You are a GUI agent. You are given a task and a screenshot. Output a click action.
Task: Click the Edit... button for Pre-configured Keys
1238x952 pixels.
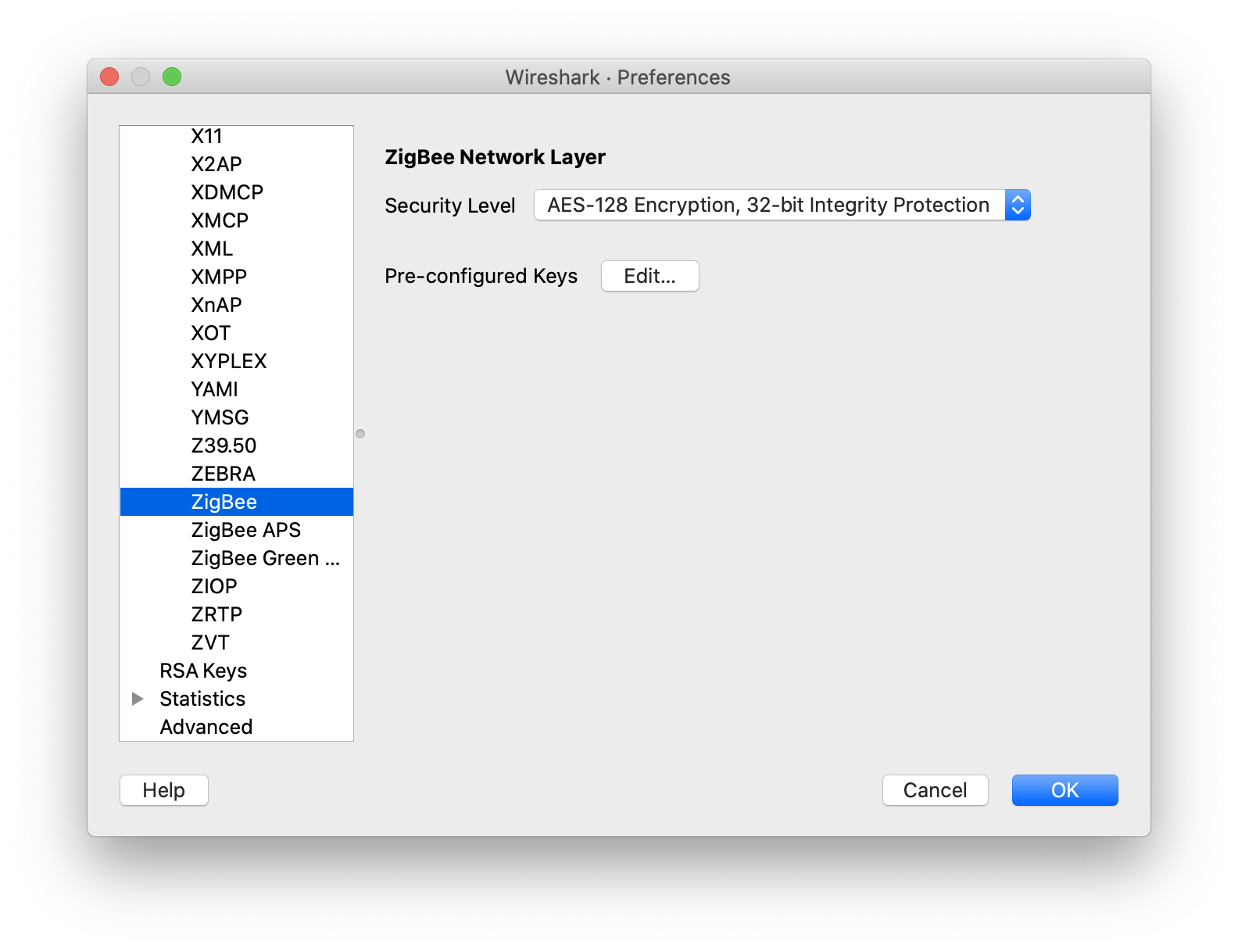tap(649, 276)
